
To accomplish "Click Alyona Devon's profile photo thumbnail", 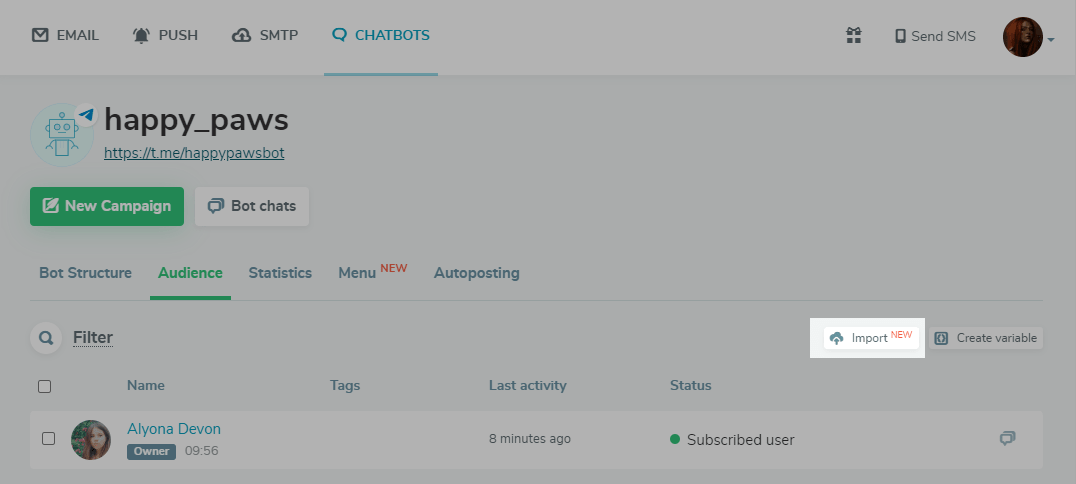I will point(91,439).
